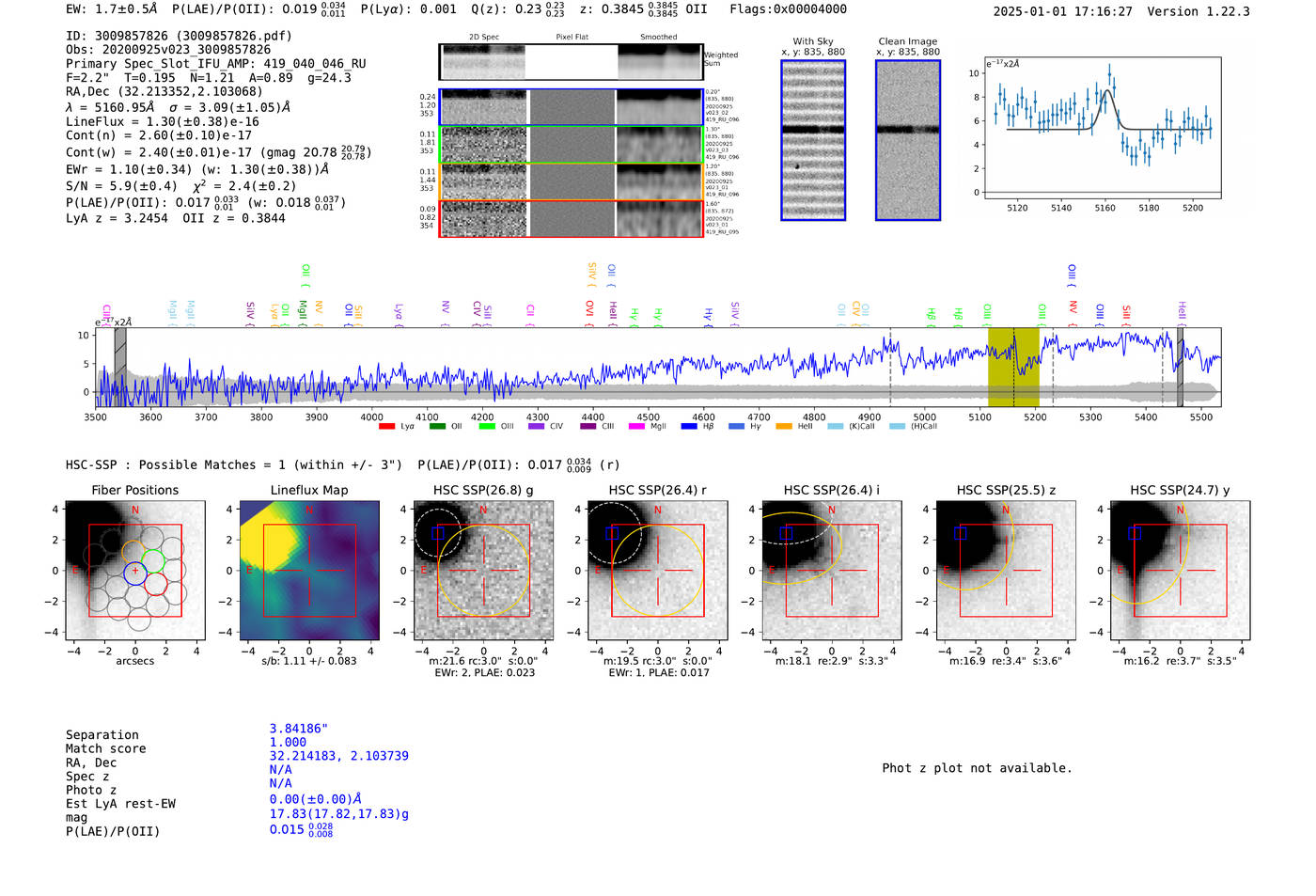Image resolution: width=1316 pixels, height=896 pixels.
Task: Click the Separation value 3.84186"
Action: pyautogui.click(x=299, y=729)
